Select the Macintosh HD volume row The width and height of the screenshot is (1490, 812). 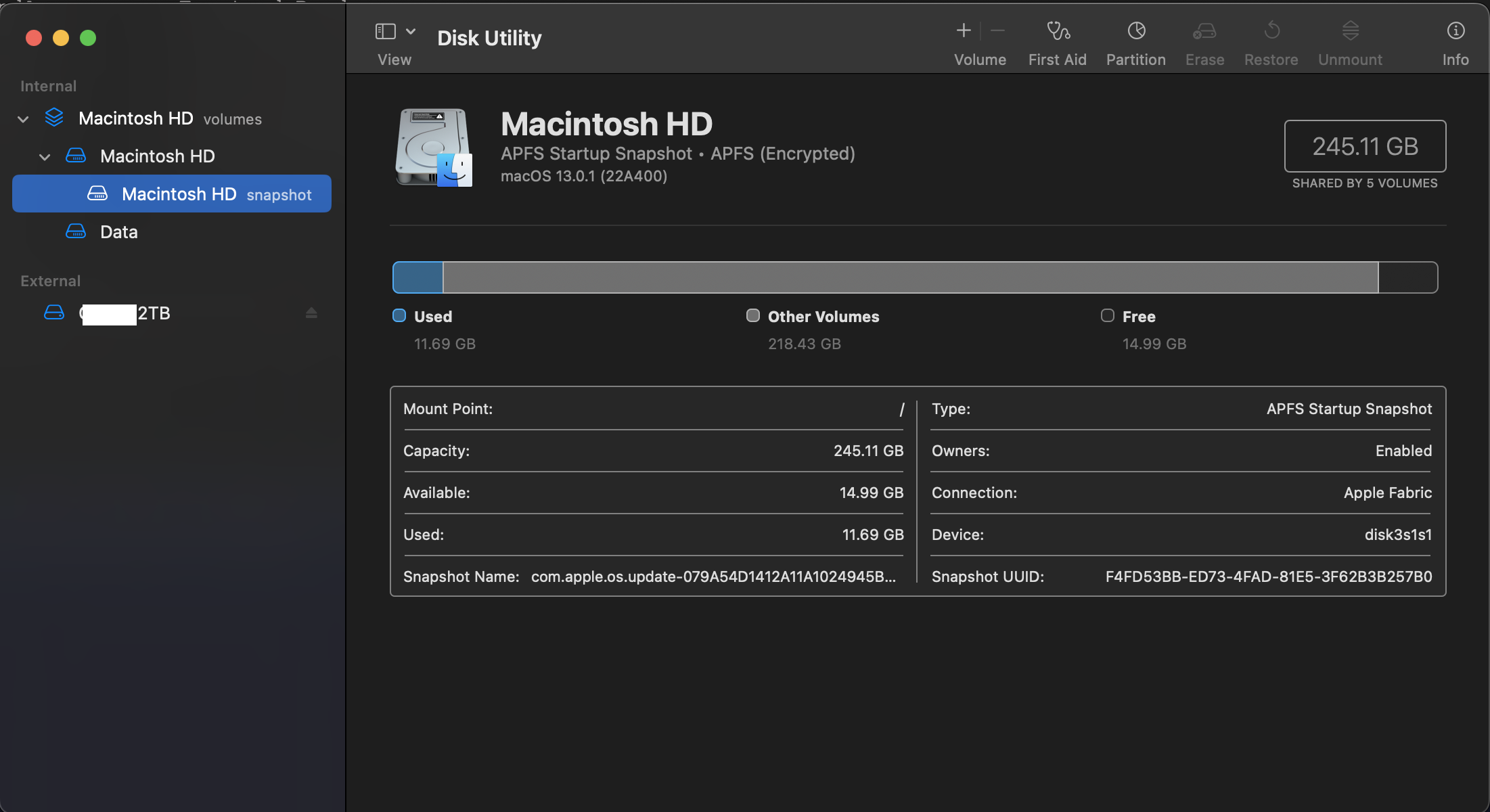tap(172, 156)
